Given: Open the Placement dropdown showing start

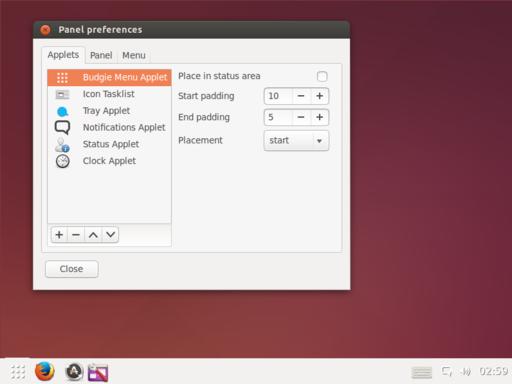Looking at the screenshot, I should 296,140.
